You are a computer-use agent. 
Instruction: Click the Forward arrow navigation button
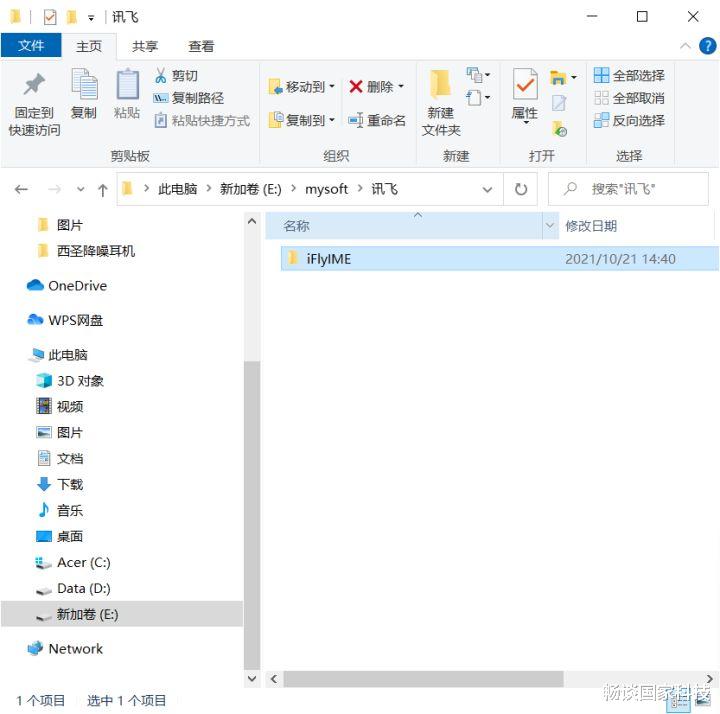click(x=54, y=189)
